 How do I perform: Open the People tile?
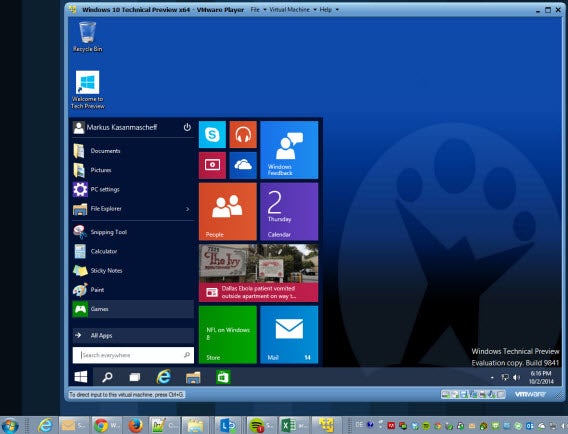[227, 212]
